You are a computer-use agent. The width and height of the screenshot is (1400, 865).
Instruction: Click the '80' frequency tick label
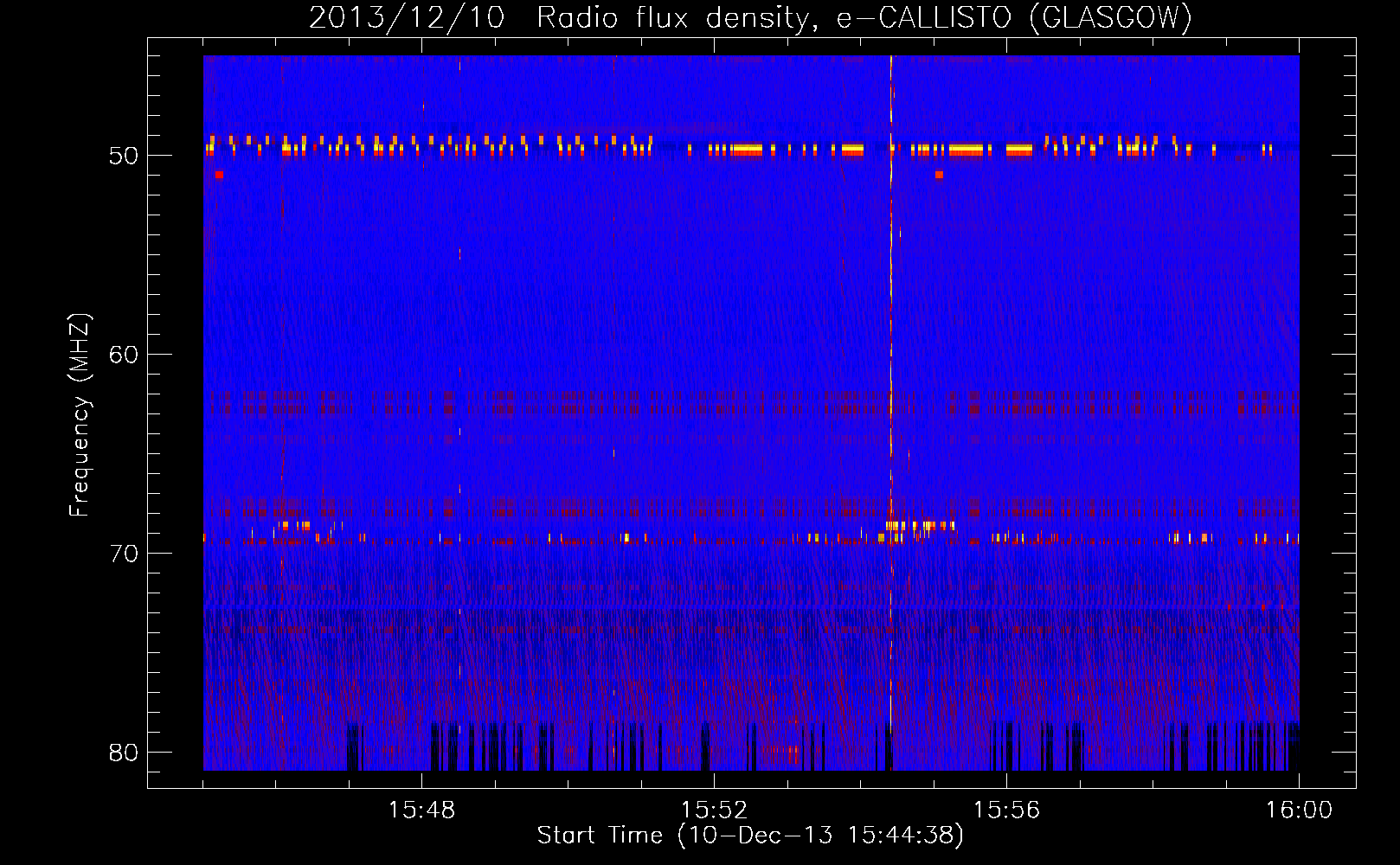(125, 752)
